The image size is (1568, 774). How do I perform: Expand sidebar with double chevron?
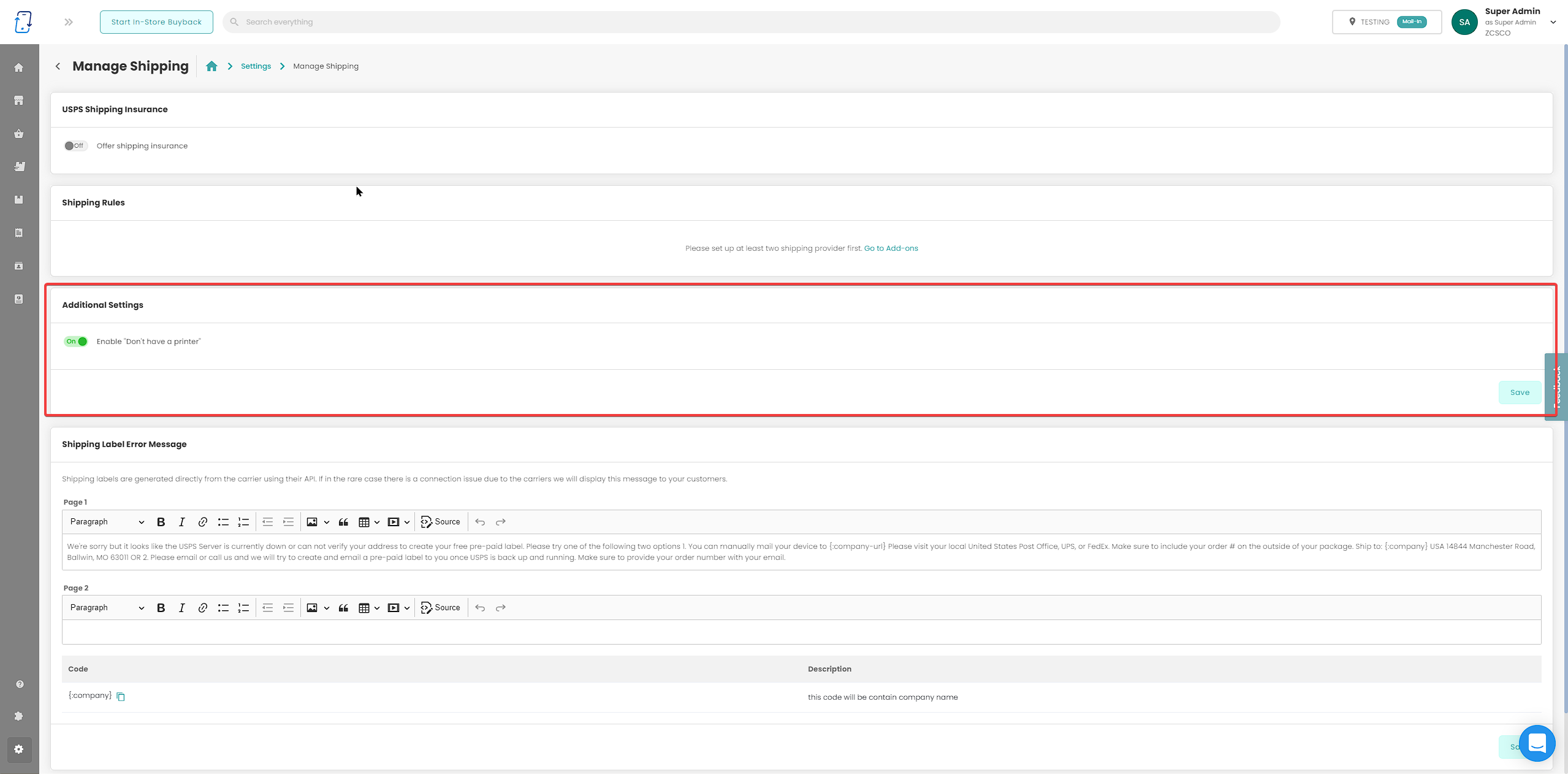click(69, 22)
